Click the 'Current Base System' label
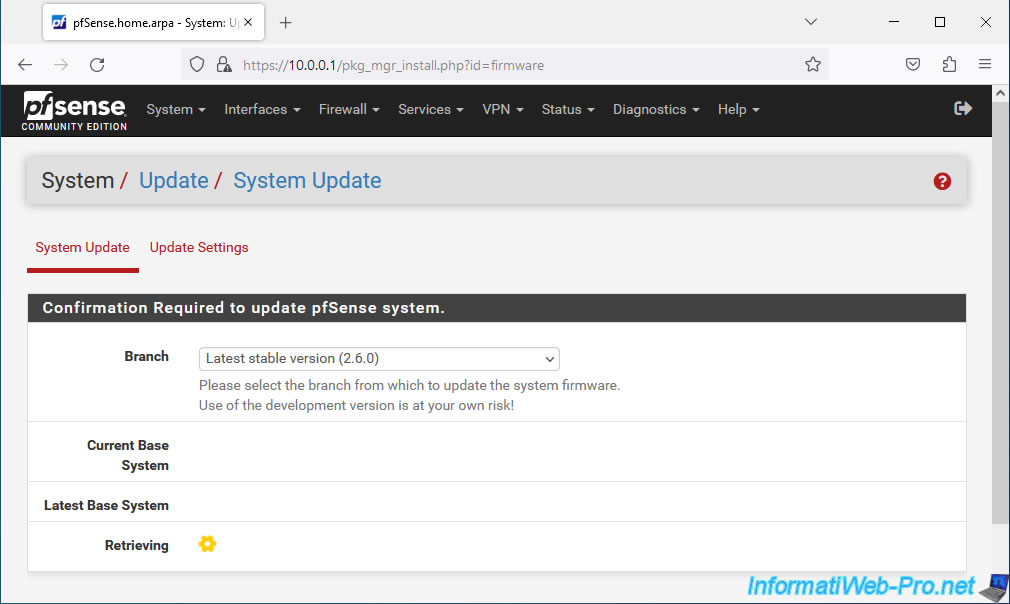This screenshot has width=1010, height=604. pyautogui.click(x=128, y=455)
